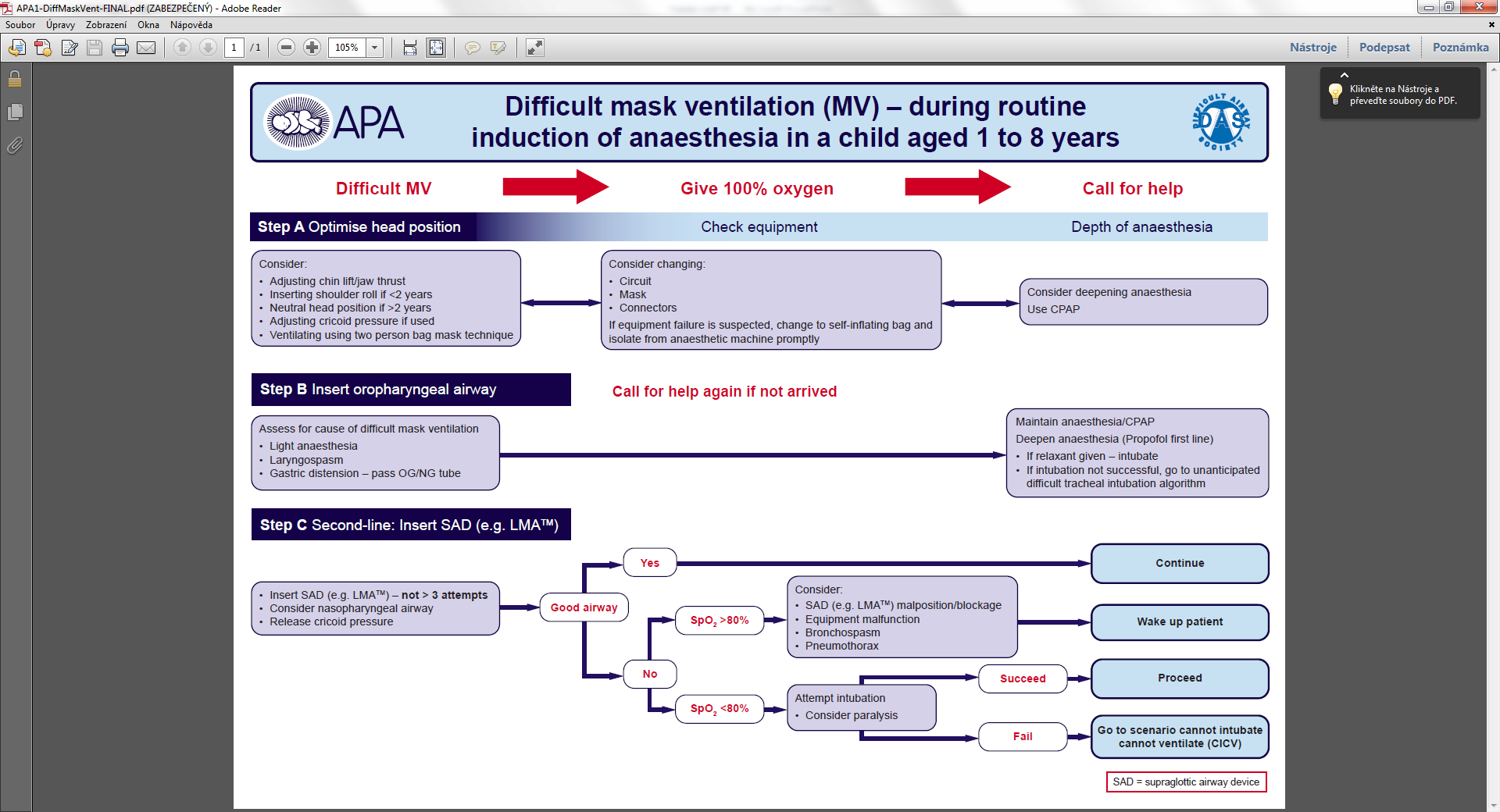
Task: Open the Okna menu
Action: coord(148,25)
